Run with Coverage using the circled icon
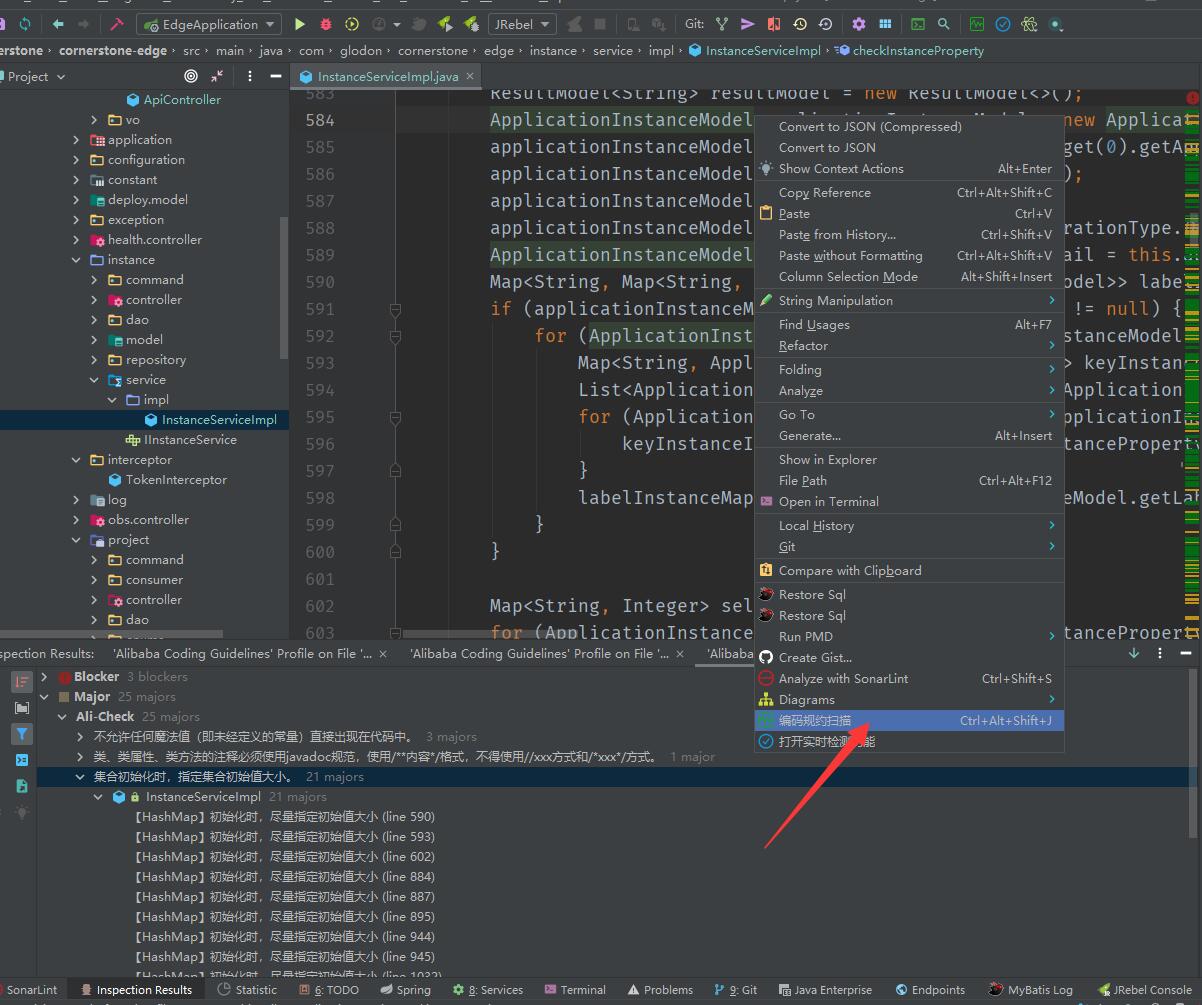1202x1005 pixels. coord(351,23)
